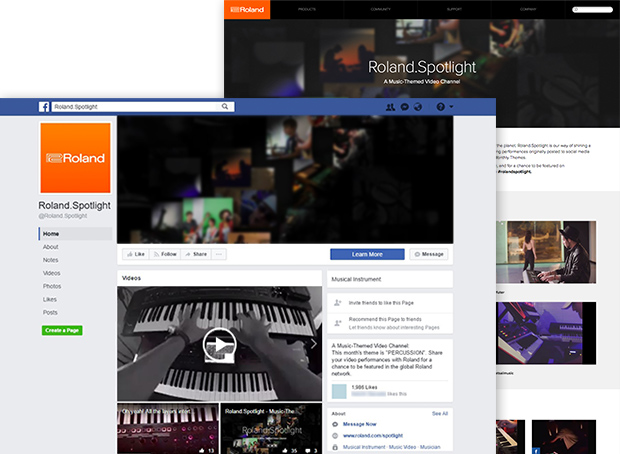Open Community menu on Roland website
The image size is (620, 454).
[x=381, y=9]
